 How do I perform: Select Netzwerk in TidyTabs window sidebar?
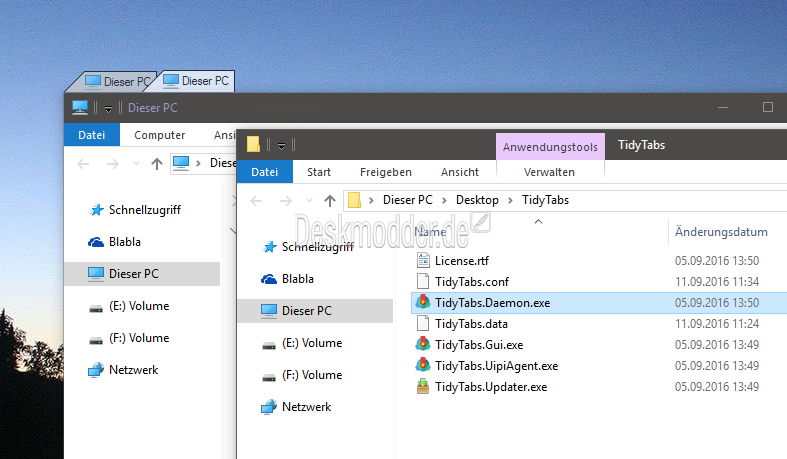306,407
